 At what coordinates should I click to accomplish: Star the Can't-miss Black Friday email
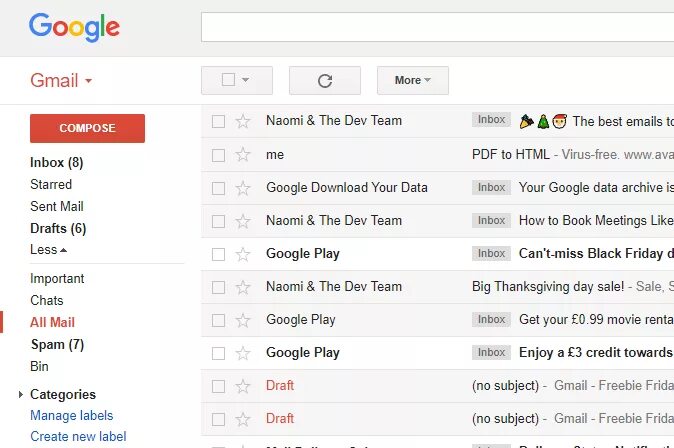pyautogui.click(x=243, y=254)
